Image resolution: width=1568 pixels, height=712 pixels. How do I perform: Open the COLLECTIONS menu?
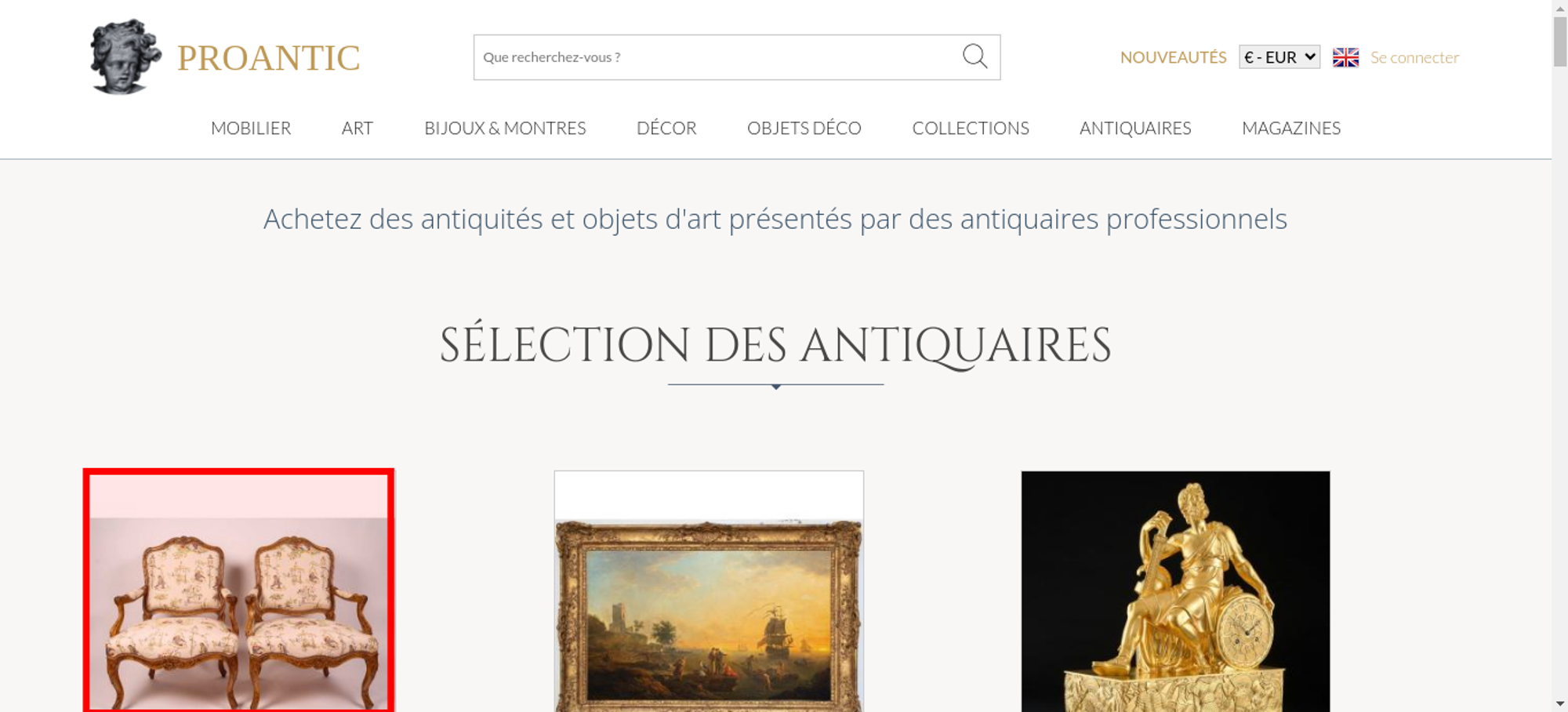point(971,128)
